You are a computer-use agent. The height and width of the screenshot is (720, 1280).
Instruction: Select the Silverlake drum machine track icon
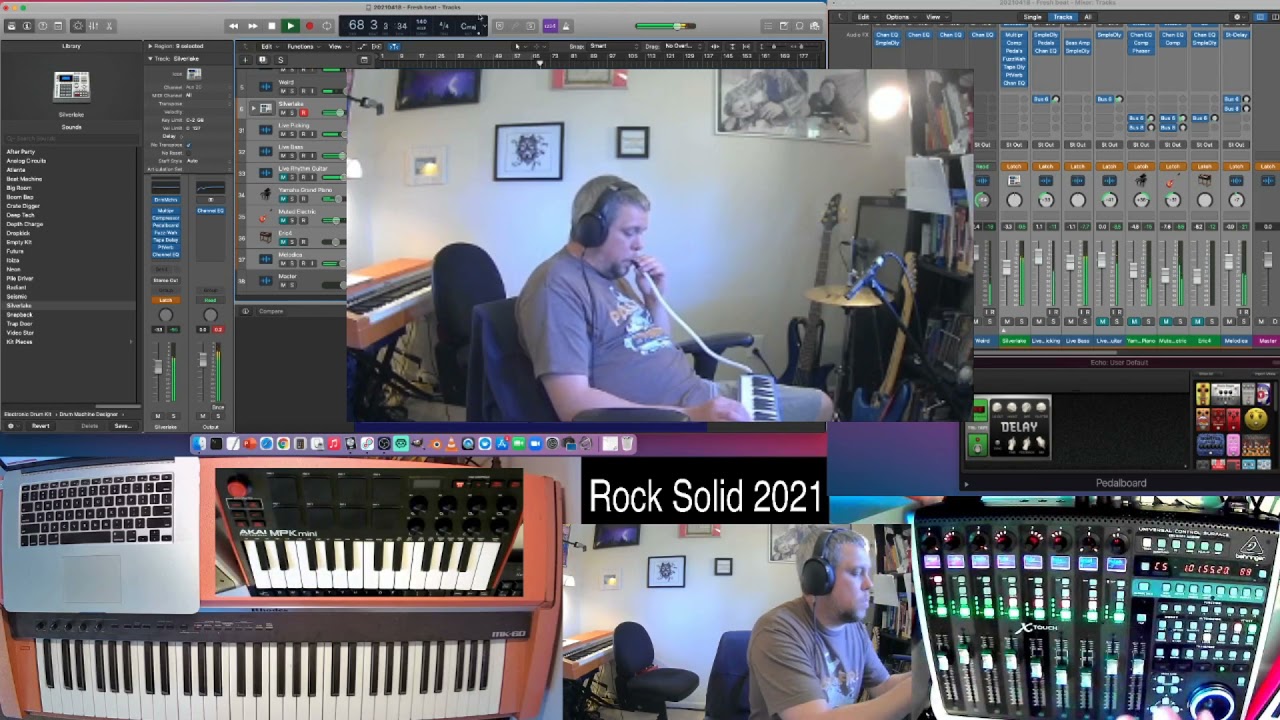(x=266, y=108)
